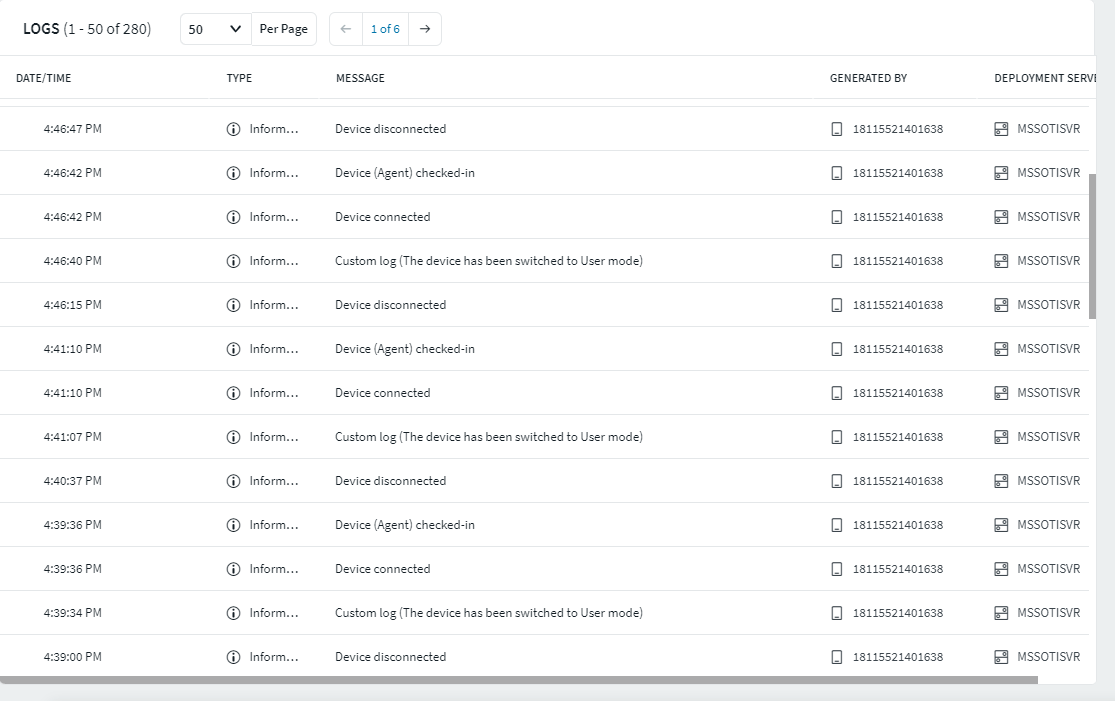Viewport: 1115px width, 701px height.
Task: Sort by the DATE/TIME column header
Action: pyautogui.click(x=44, y=78)
